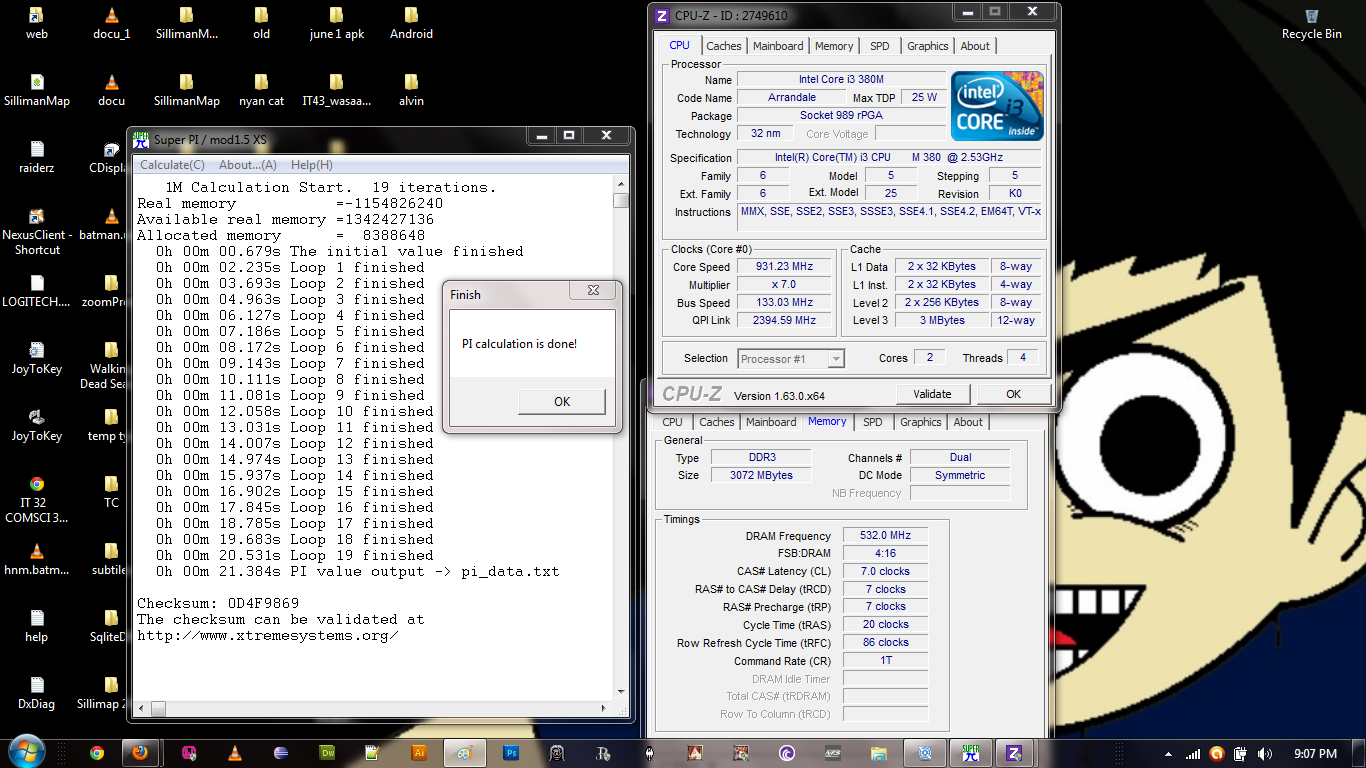Select the IT 32 COMSCI Chrome shortcut
The height and width of the screenshot is (768, 1366).
coord(37,500)
